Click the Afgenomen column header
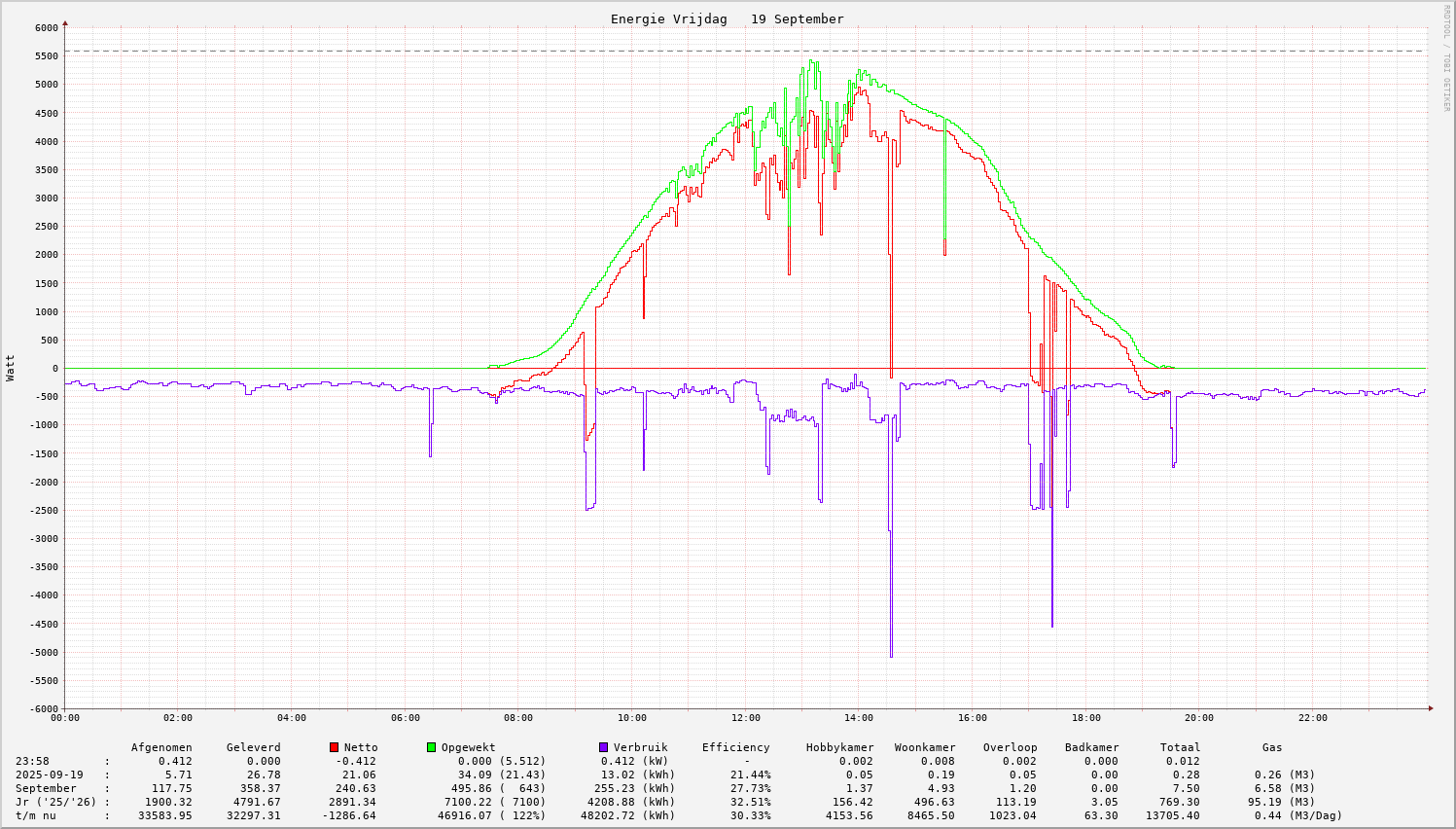The width and height of the screenshot is (1456, 829). point(161,747)
